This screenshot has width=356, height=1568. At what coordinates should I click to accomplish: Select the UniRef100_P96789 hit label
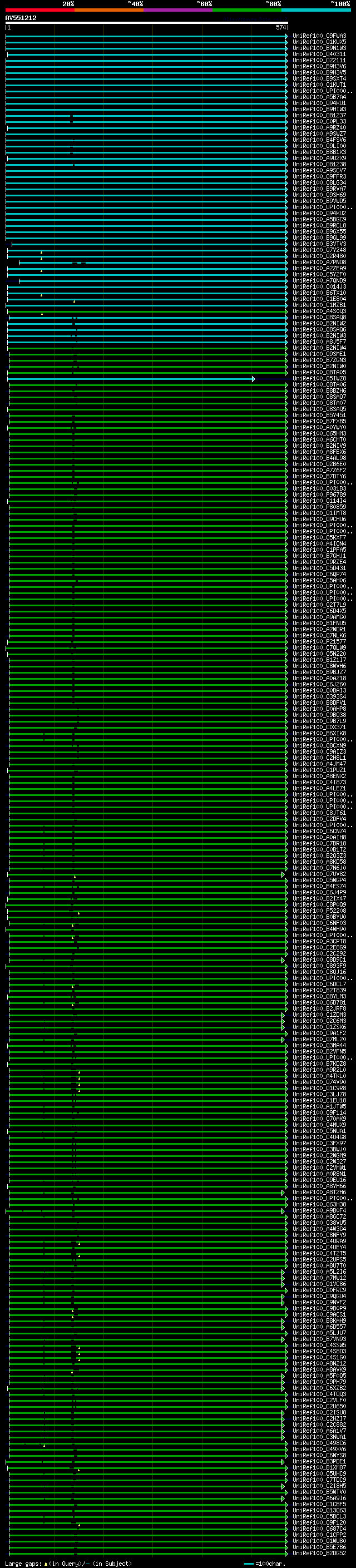[x=319, y=495]
